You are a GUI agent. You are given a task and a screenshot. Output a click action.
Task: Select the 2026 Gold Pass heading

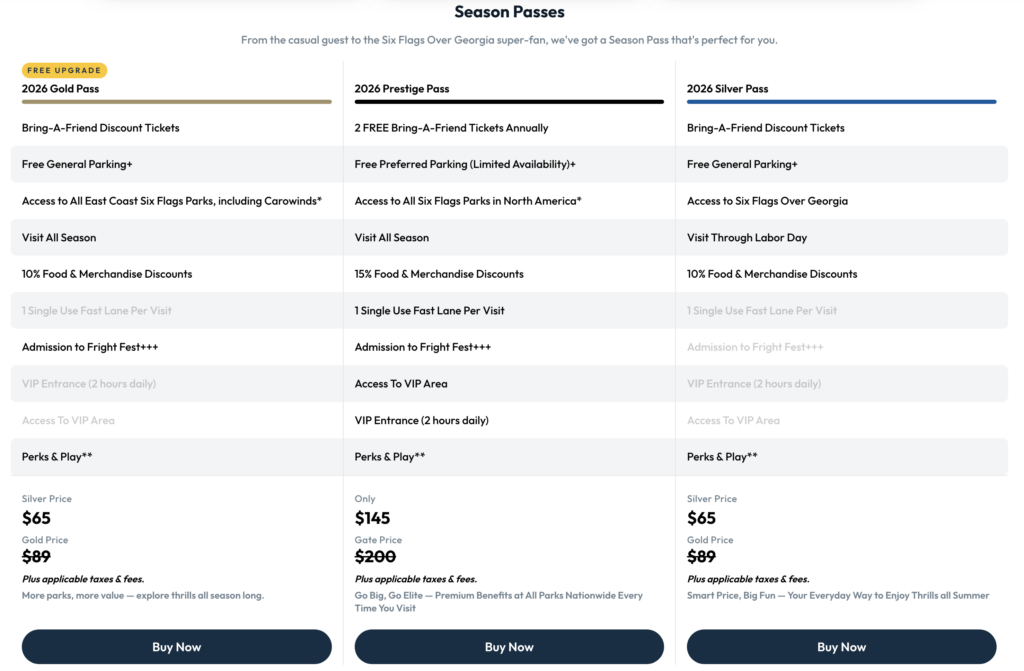(x=64, y=88)
